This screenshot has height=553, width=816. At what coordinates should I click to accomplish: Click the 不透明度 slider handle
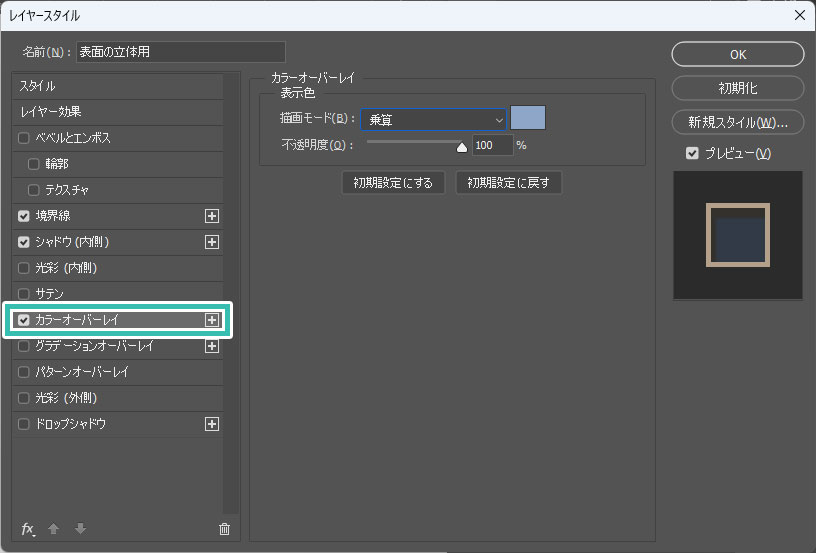click(x=462, y=148)
